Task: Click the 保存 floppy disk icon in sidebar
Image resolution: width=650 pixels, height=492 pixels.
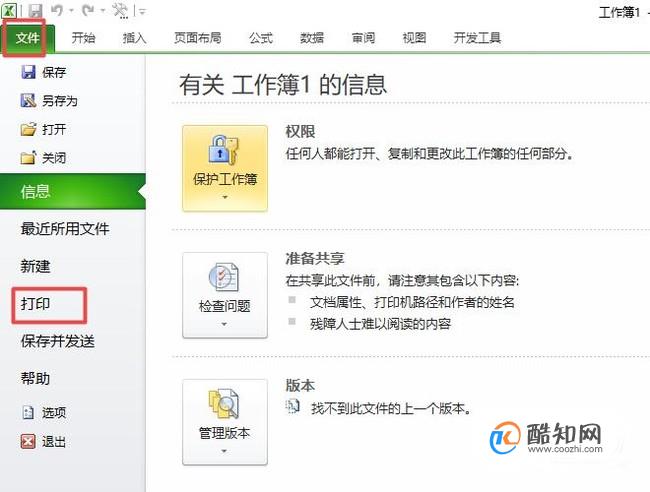Action: pyautogui.click(x=28, y=72)
